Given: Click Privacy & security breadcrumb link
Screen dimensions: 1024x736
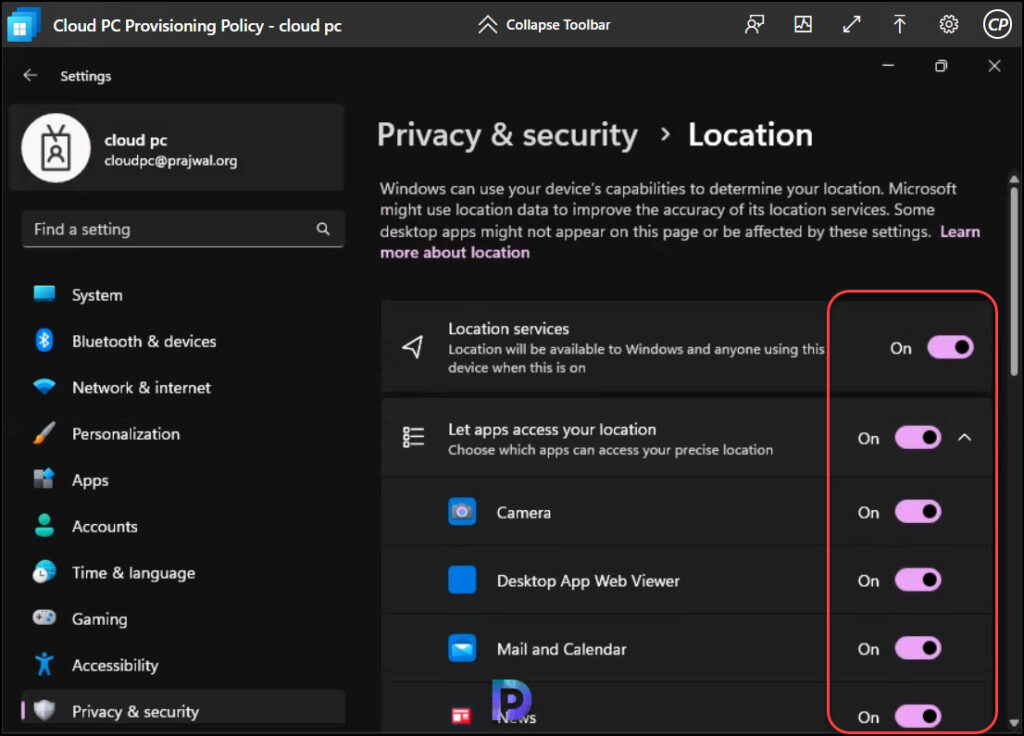Looking at the screenshot, I should (x=507, y=136).
